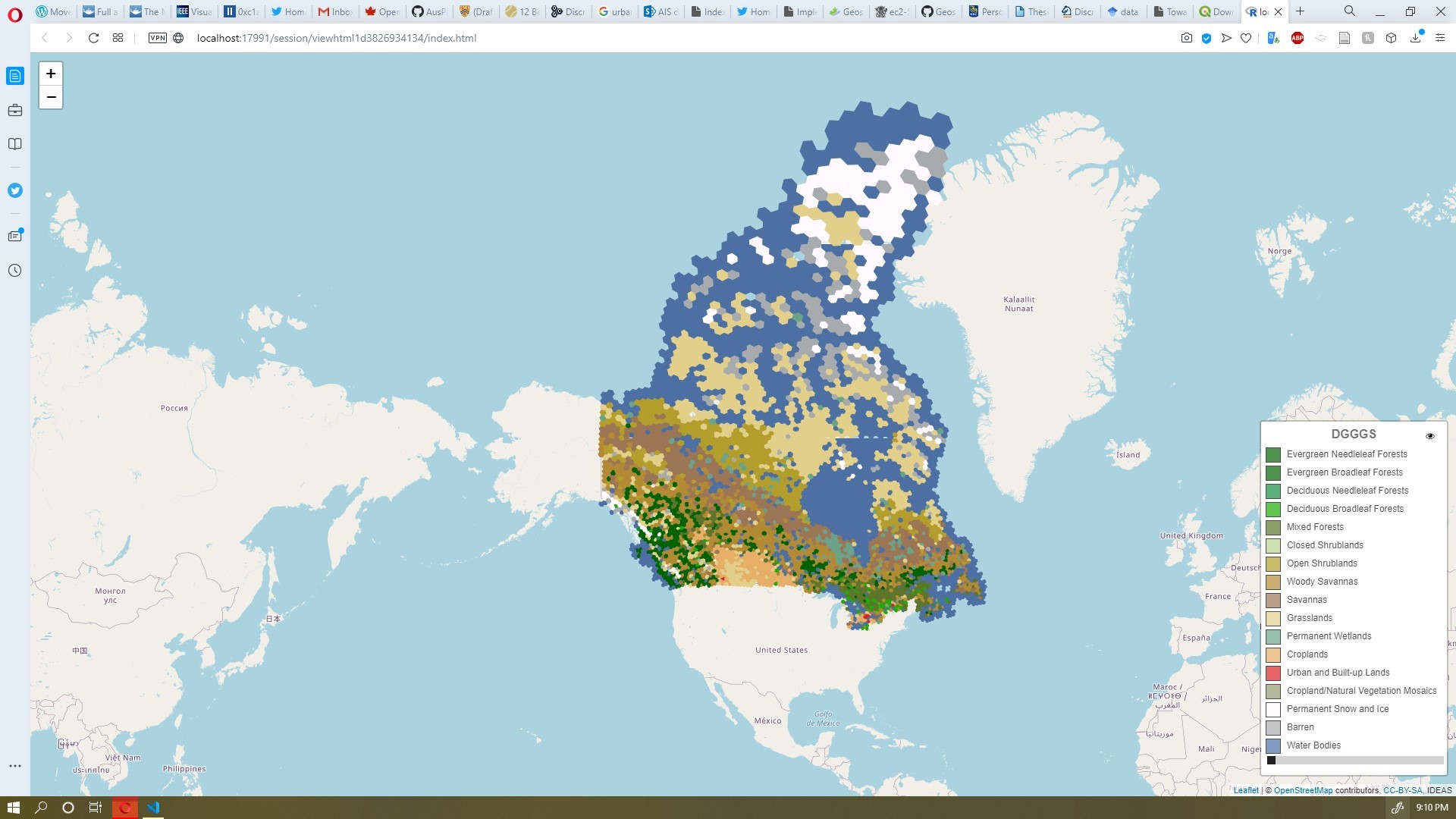Viewport: 1456px width, 819px height.
Task: Switch to the AusP GitHub tab
Action: 429,11
